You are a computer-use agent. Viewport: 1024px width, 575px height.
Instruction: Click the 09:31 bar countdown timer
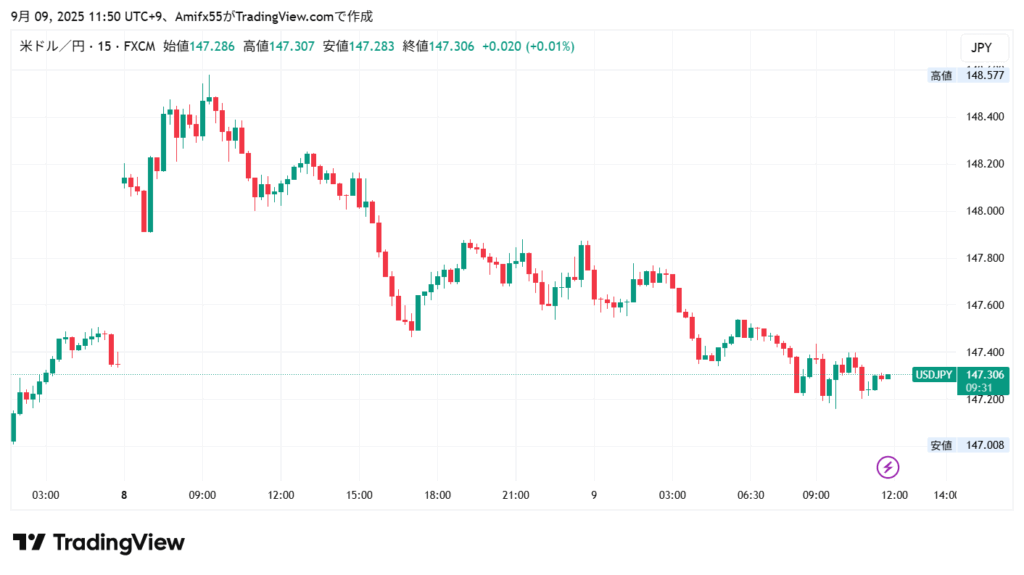[x=977, y=388]
